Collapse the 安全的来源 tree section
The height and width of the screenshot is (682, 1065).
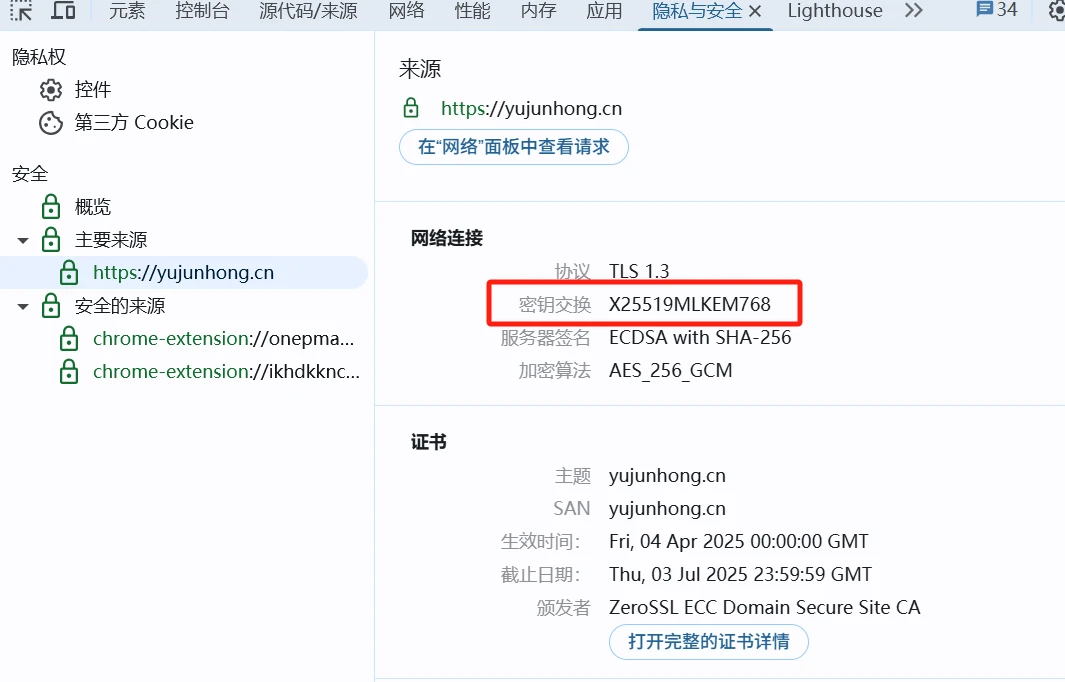pos(23,306)
